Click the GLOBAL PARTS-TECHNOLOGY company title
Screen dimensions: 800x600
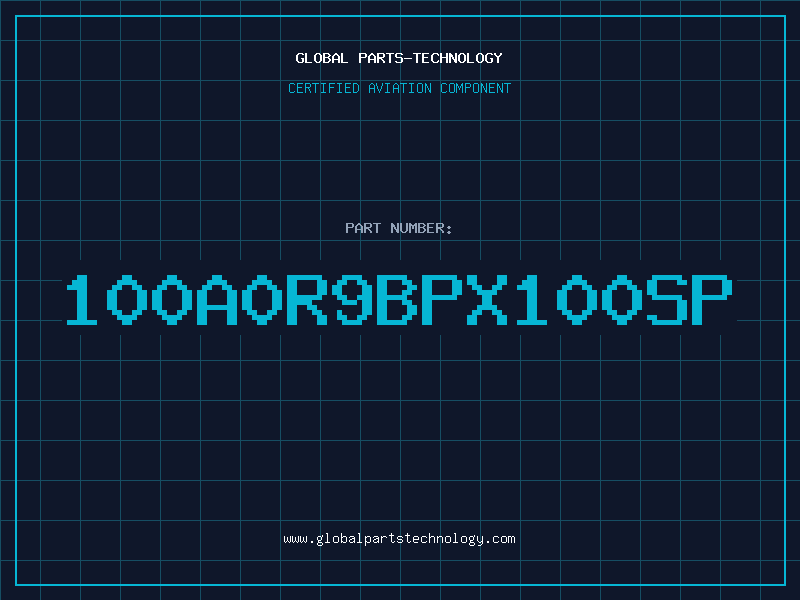(399, 58)
